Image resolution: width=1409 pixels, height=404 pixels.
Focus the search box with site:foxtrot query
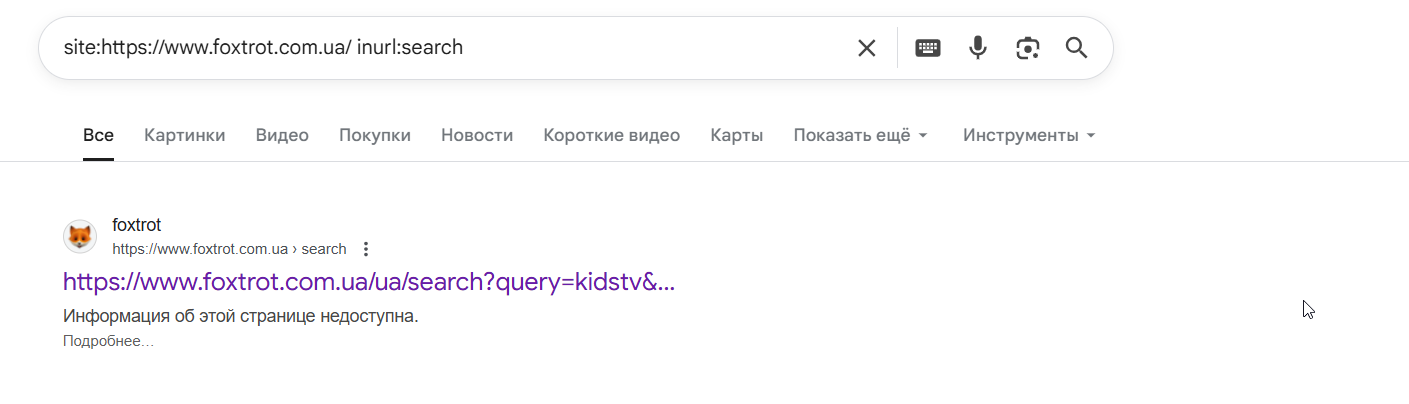[450, 48]
